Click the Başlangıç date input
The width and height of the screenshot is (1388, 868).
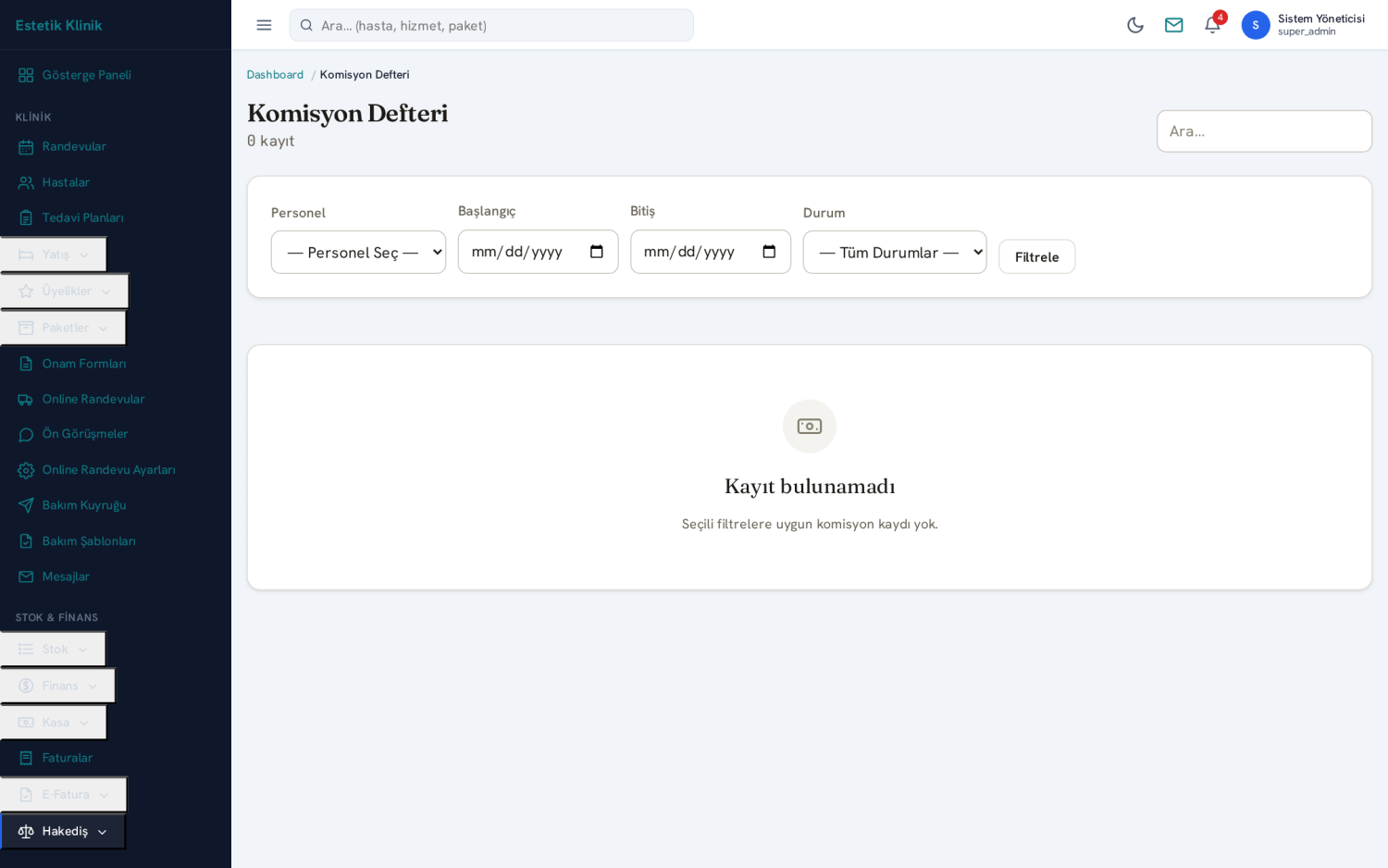538,252
